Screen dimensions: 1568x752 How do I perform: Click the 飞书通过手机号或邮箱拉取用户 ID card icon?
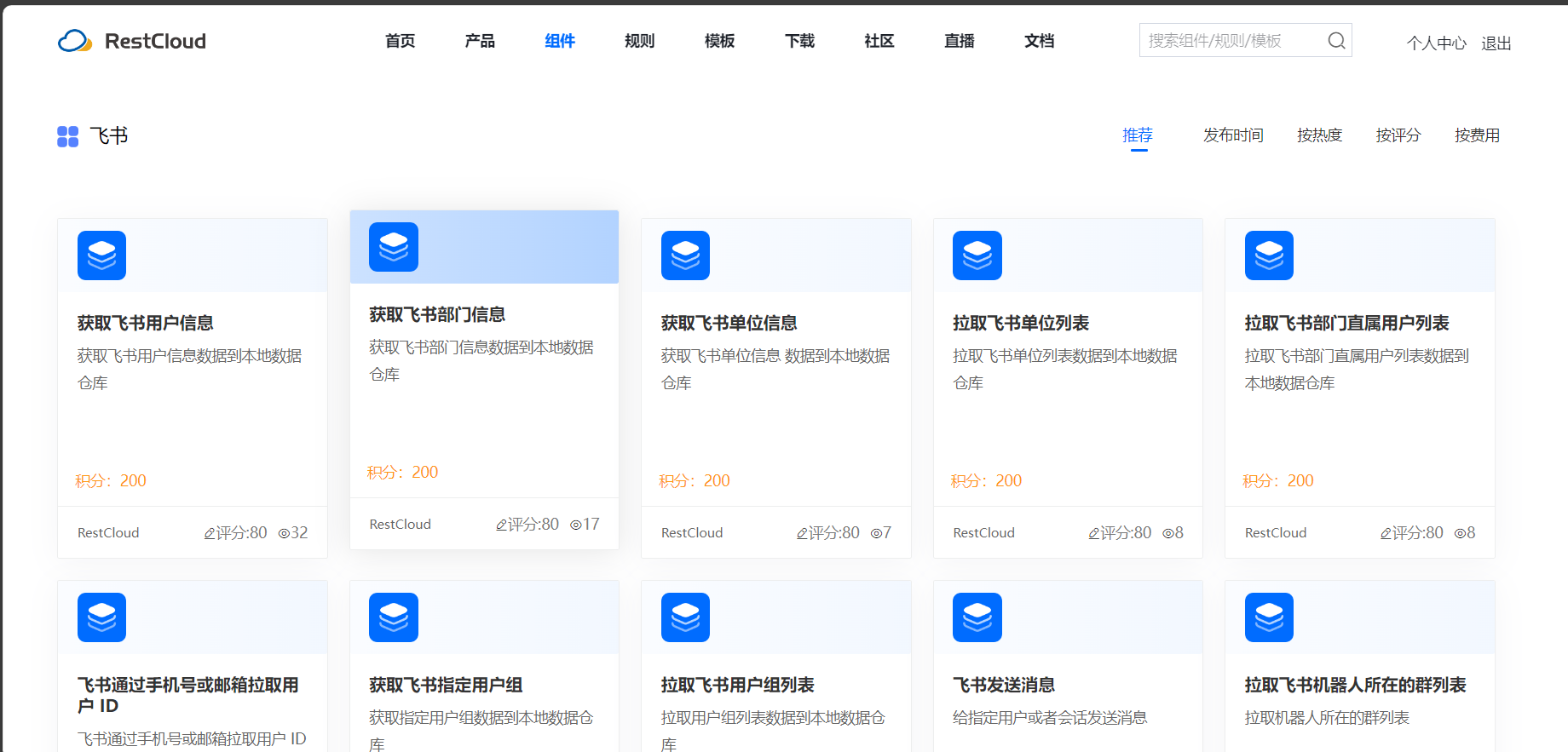101,617
